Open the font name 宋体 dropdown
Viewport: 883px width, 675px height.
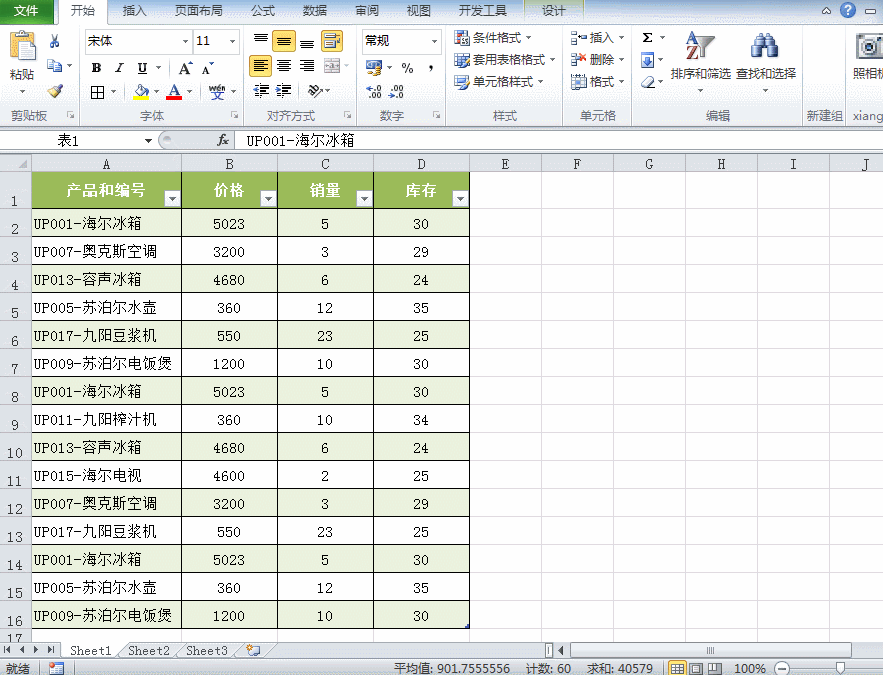[185, 41]
